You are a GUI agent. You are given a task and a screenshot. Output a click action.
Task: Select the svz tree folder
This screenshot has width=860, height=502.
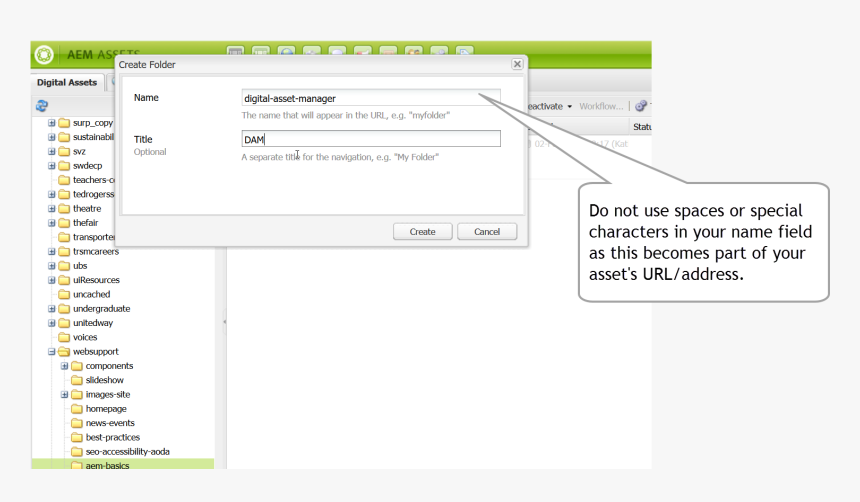tap(79, 151)
